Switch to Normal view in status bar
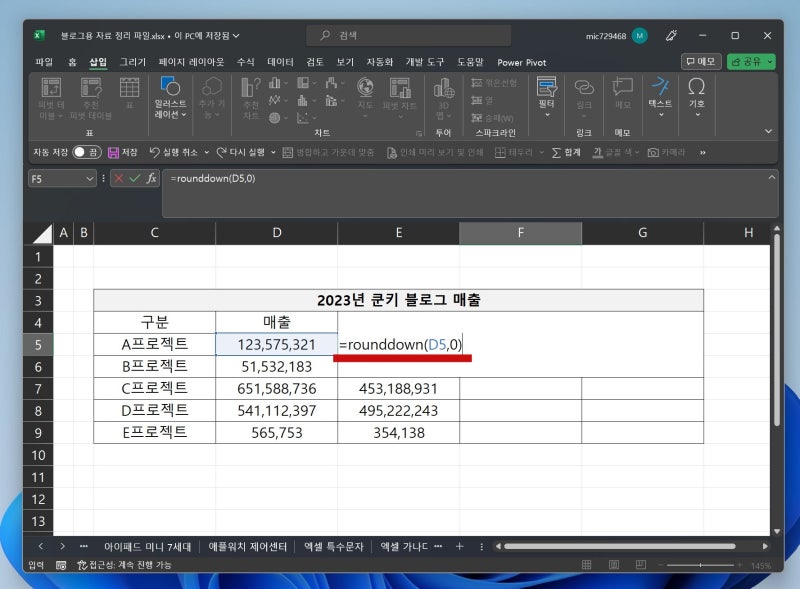Image resolution: width=800 pixels, height=589 pixels. coord(587,565)
